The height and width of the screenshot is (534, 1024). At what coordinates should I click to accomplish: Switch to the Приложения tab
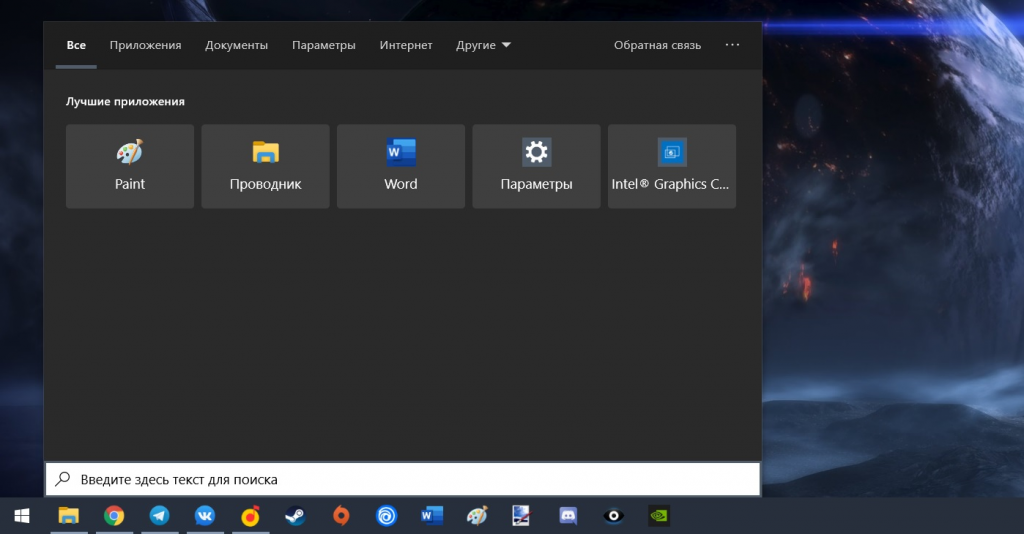click(145, 45)
